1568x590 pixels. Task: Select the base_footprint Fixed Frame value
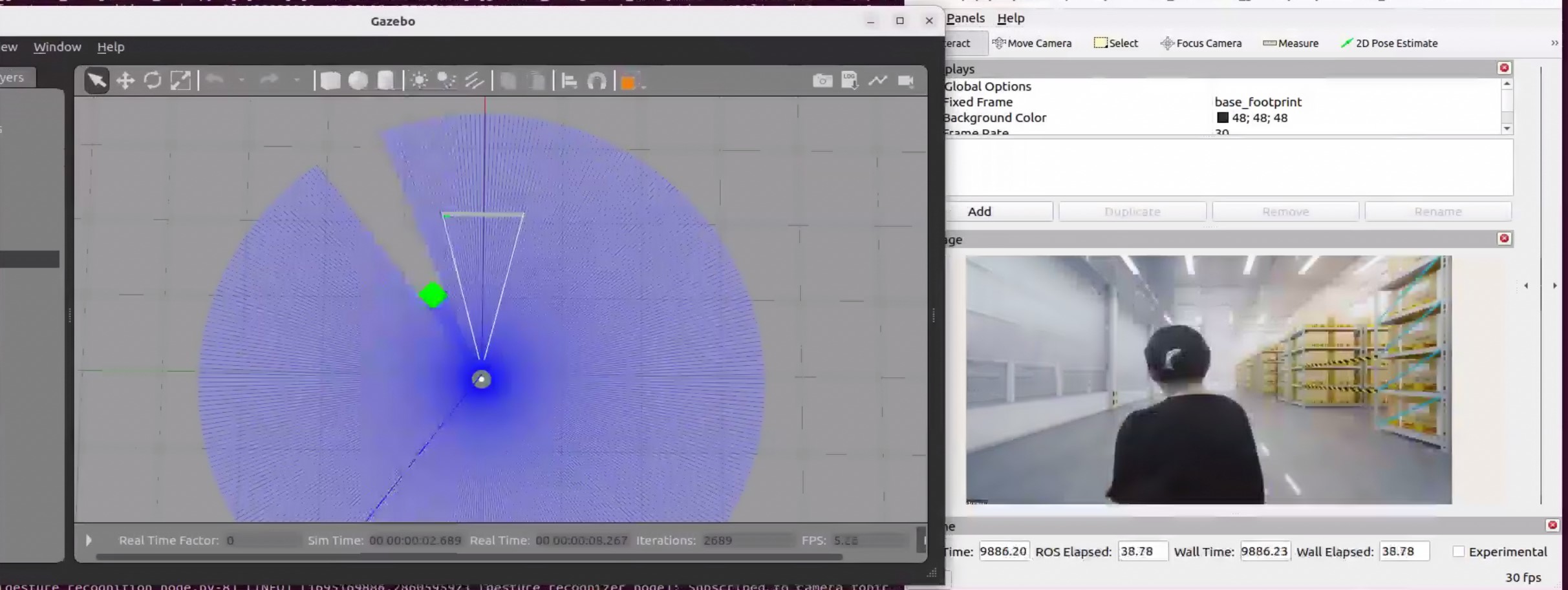point(1258,102)
